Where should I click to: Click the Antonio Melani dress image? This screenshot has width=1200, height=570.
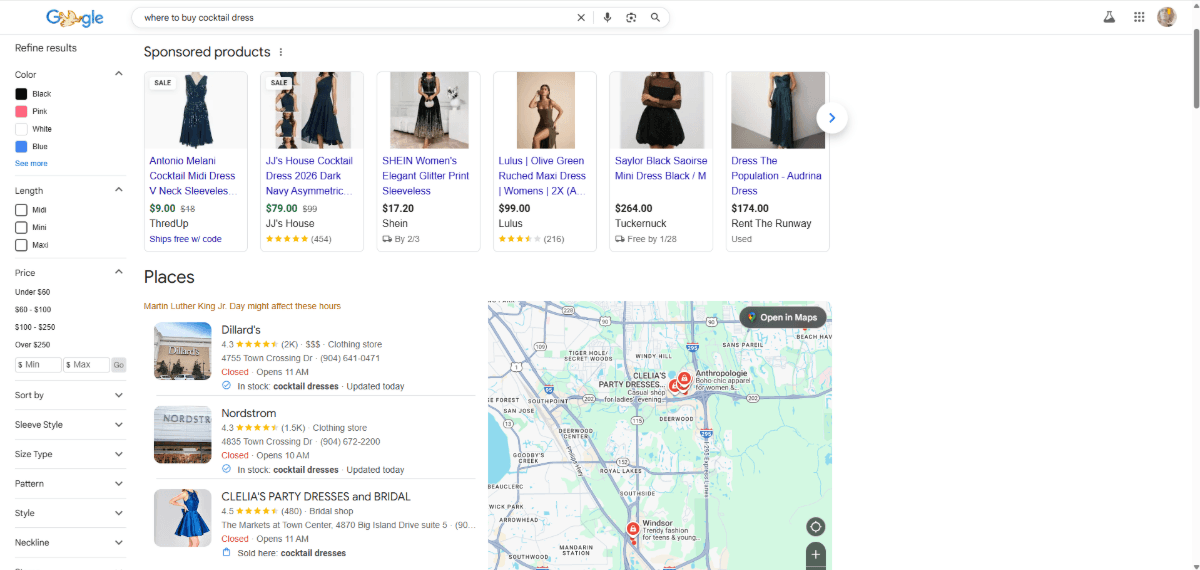click(x=196, y=110)
